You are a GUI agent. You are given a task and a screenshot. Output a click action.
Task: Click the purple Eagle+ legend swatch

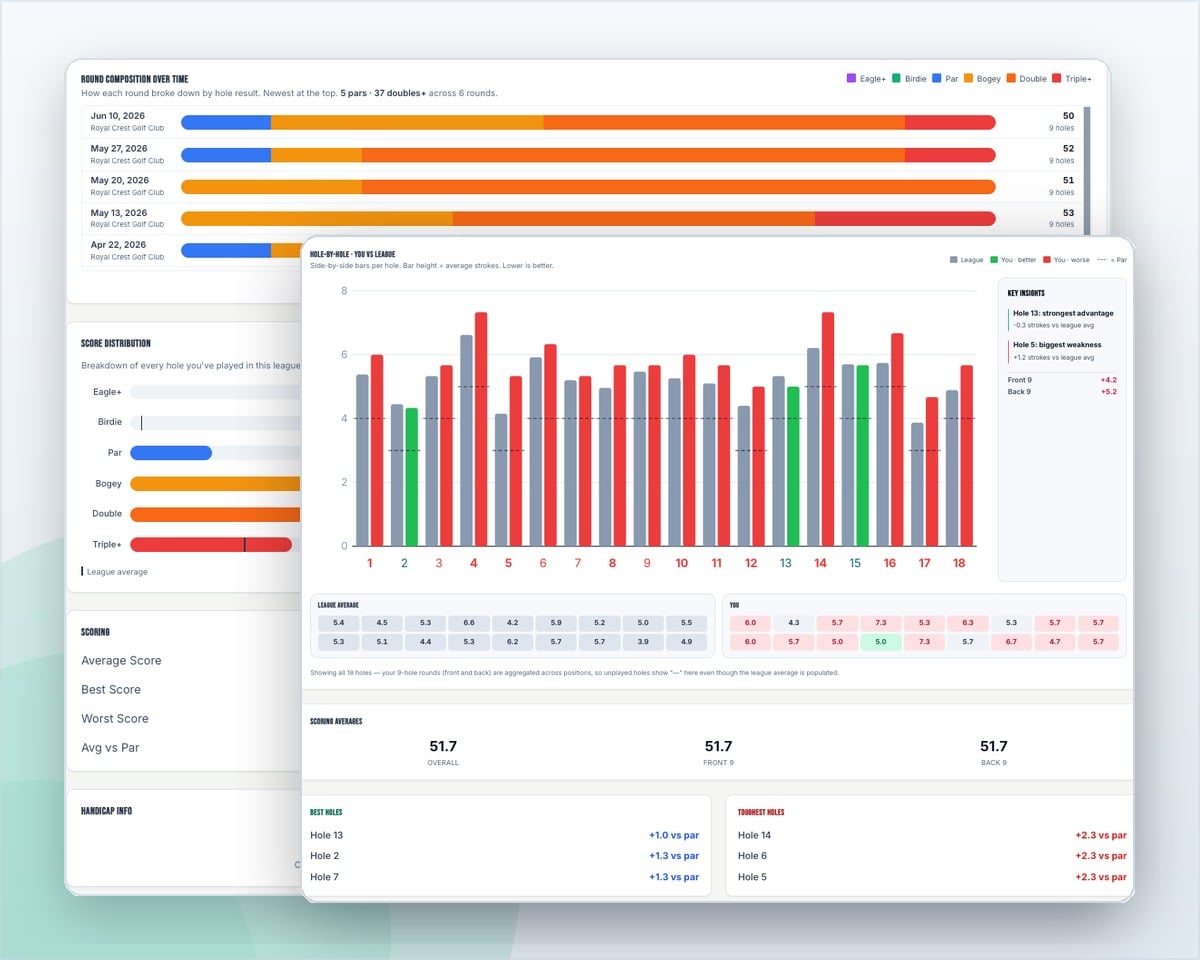[851, 78]
